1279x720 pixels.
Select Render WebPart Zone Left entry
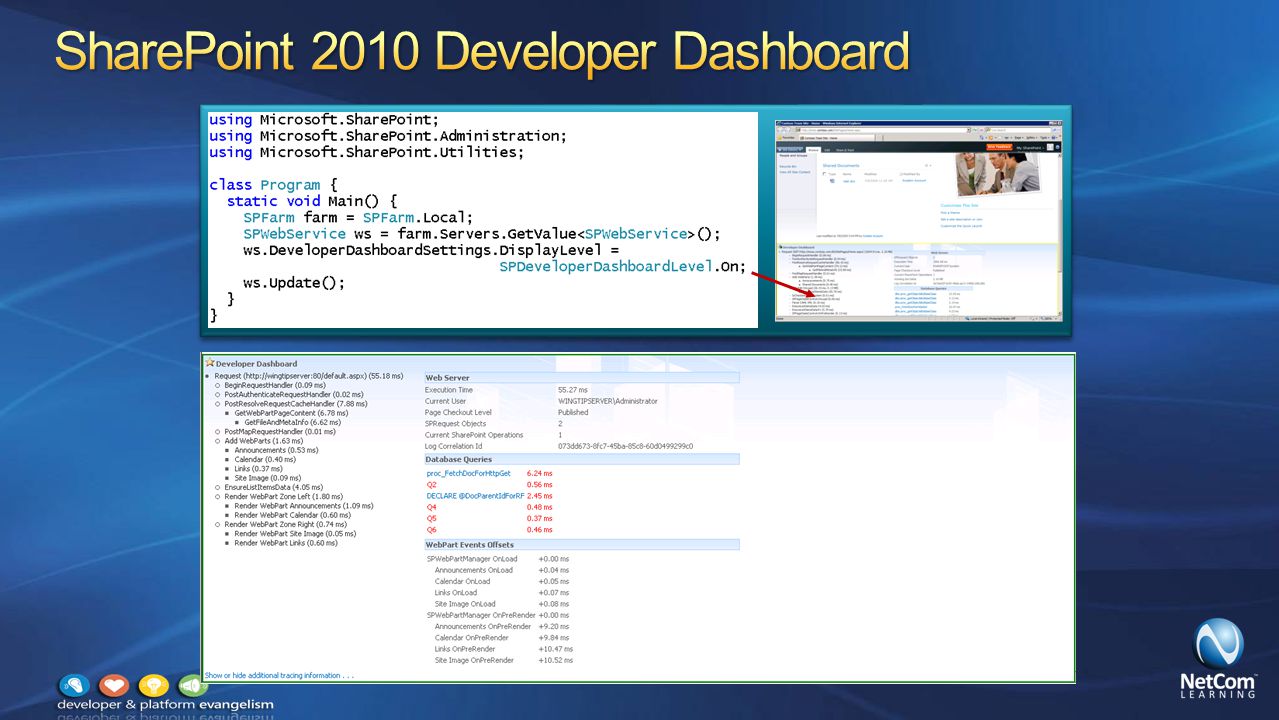pos(284,497)
